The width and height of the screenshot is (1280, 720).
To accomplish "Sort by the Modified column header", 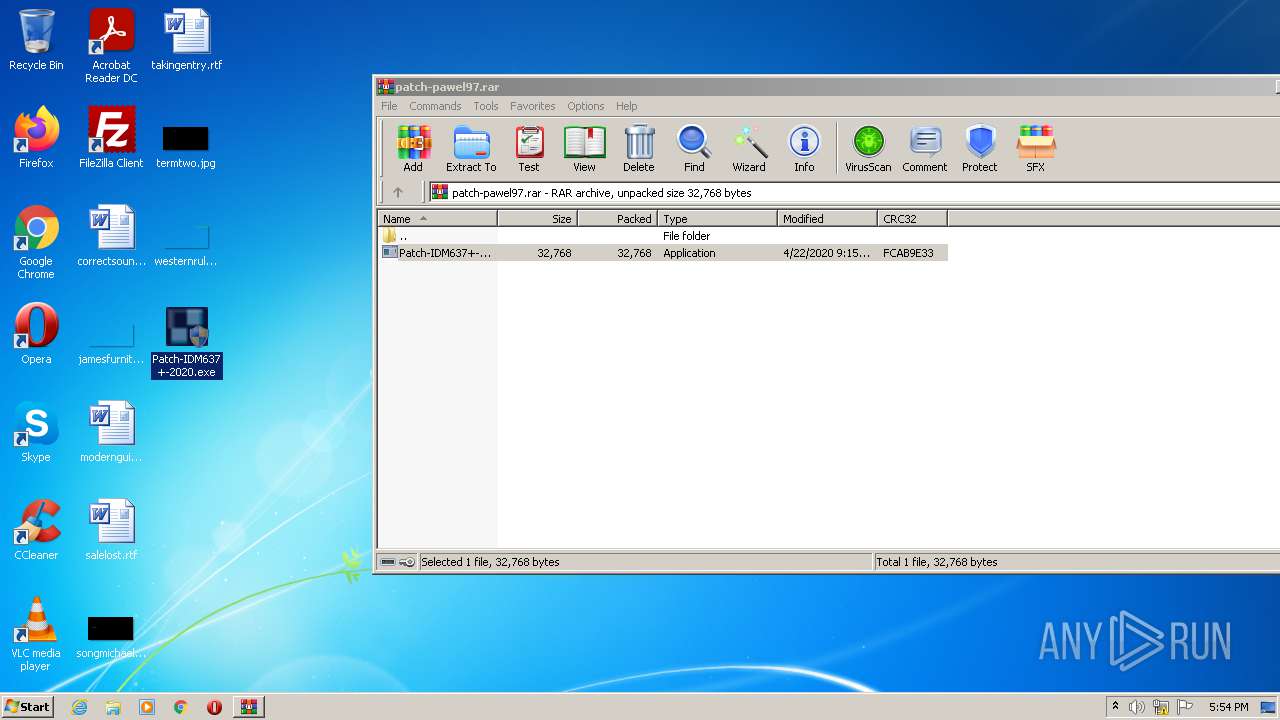I will click(828, 219).
